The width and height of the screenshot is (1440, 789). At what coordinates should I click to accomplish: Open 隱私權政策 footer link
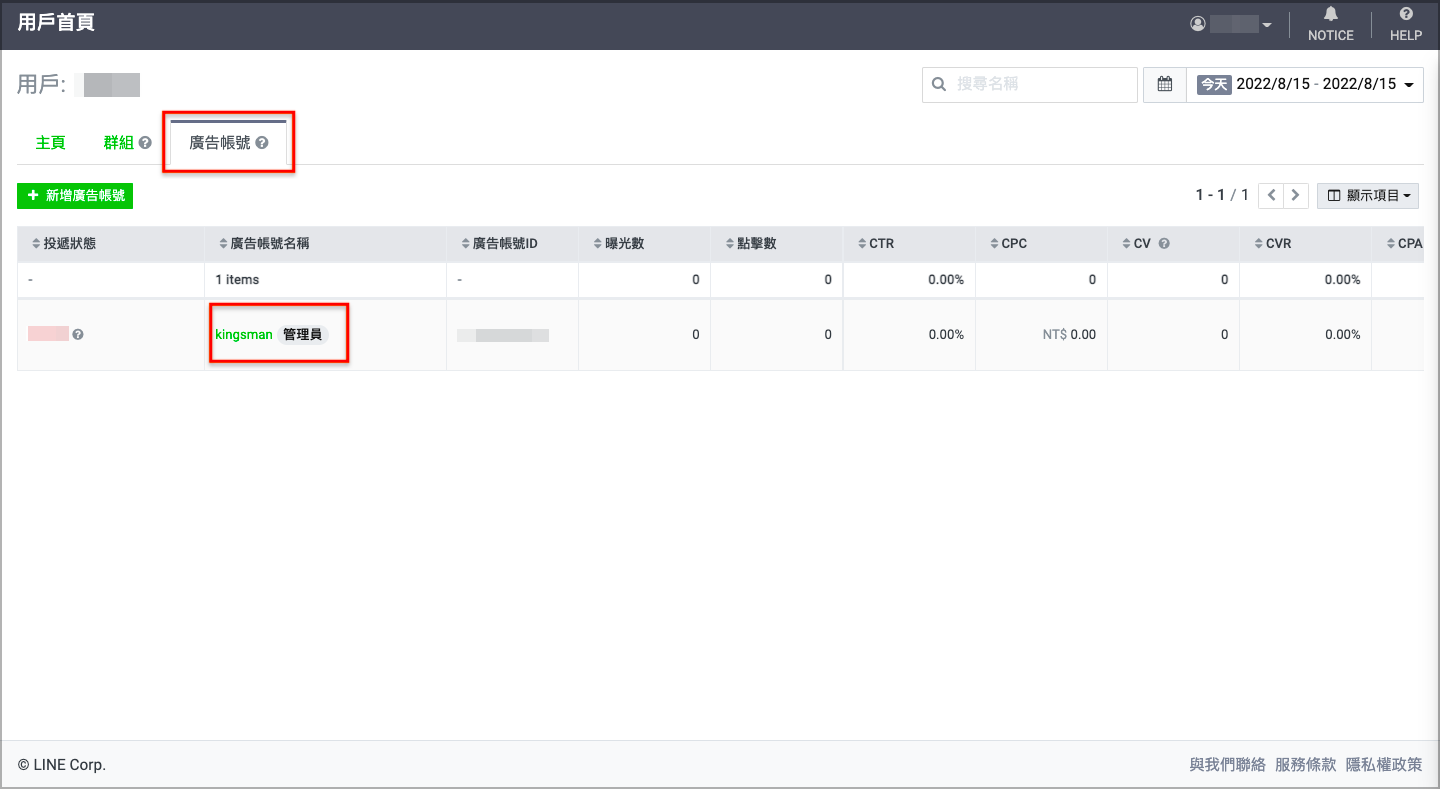coord(1384,765)
